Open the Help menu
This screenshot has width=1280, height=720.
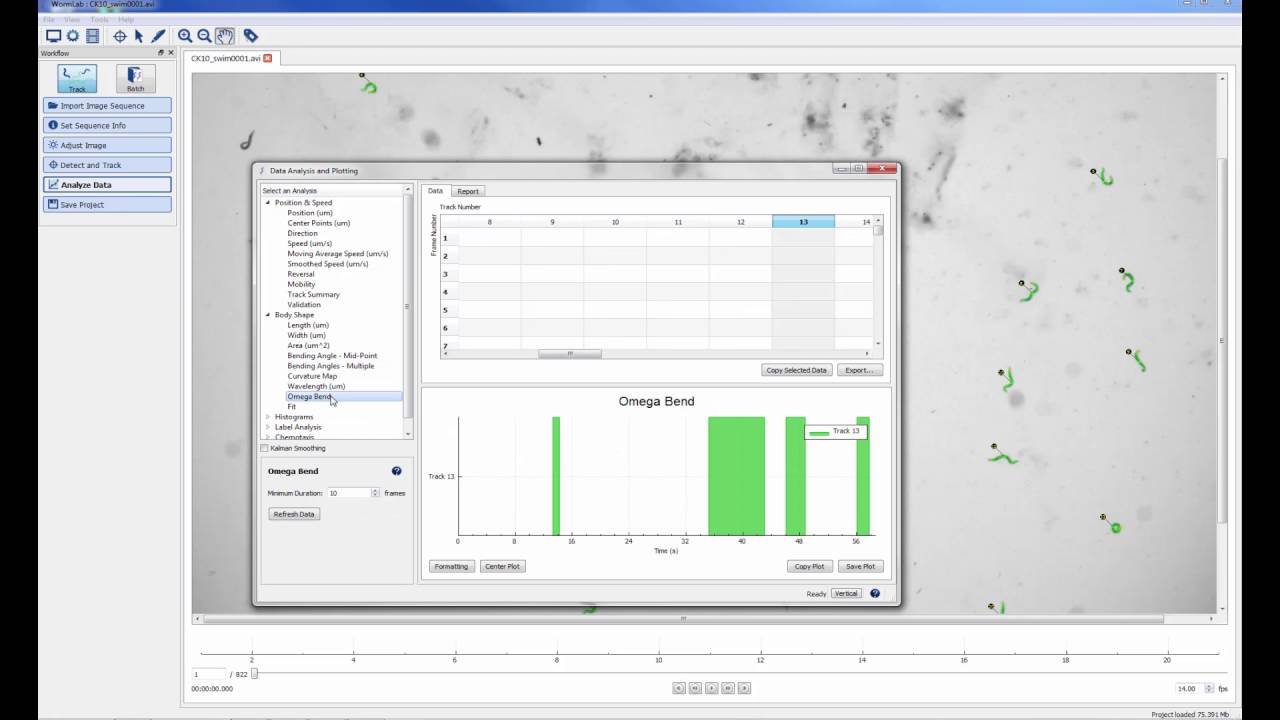126,19
